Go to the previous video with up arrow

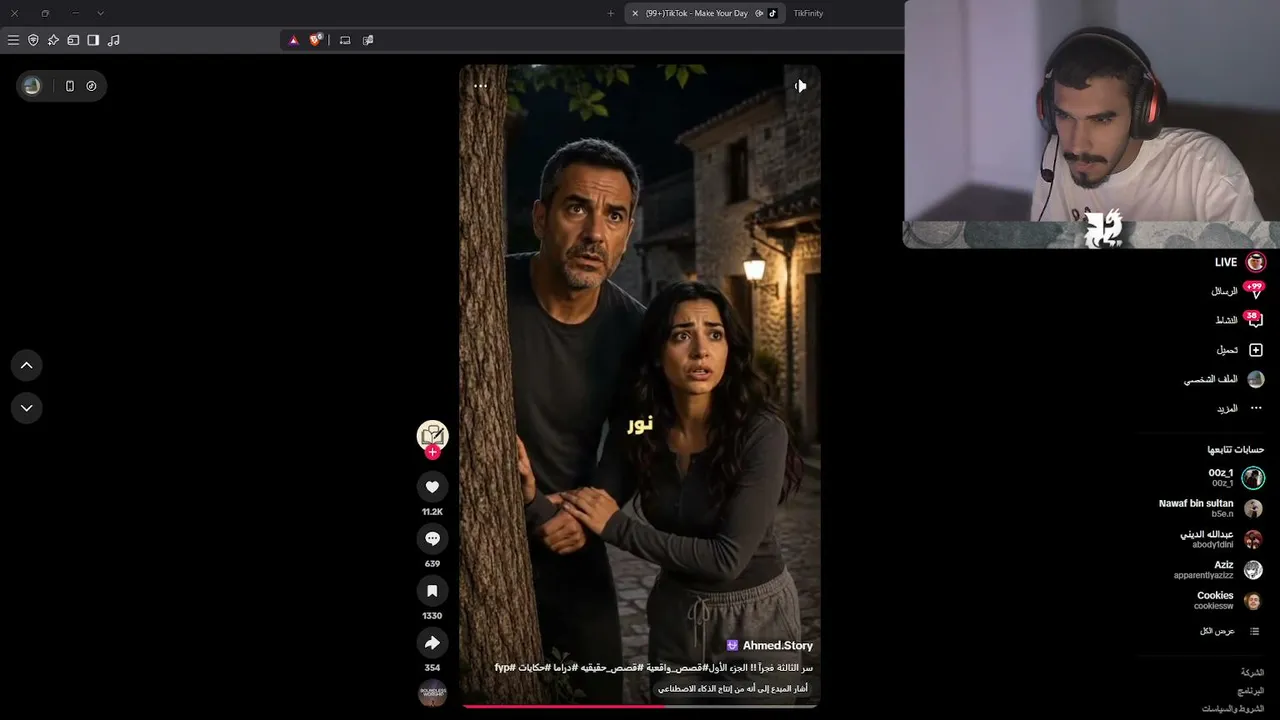pos(27,365)
